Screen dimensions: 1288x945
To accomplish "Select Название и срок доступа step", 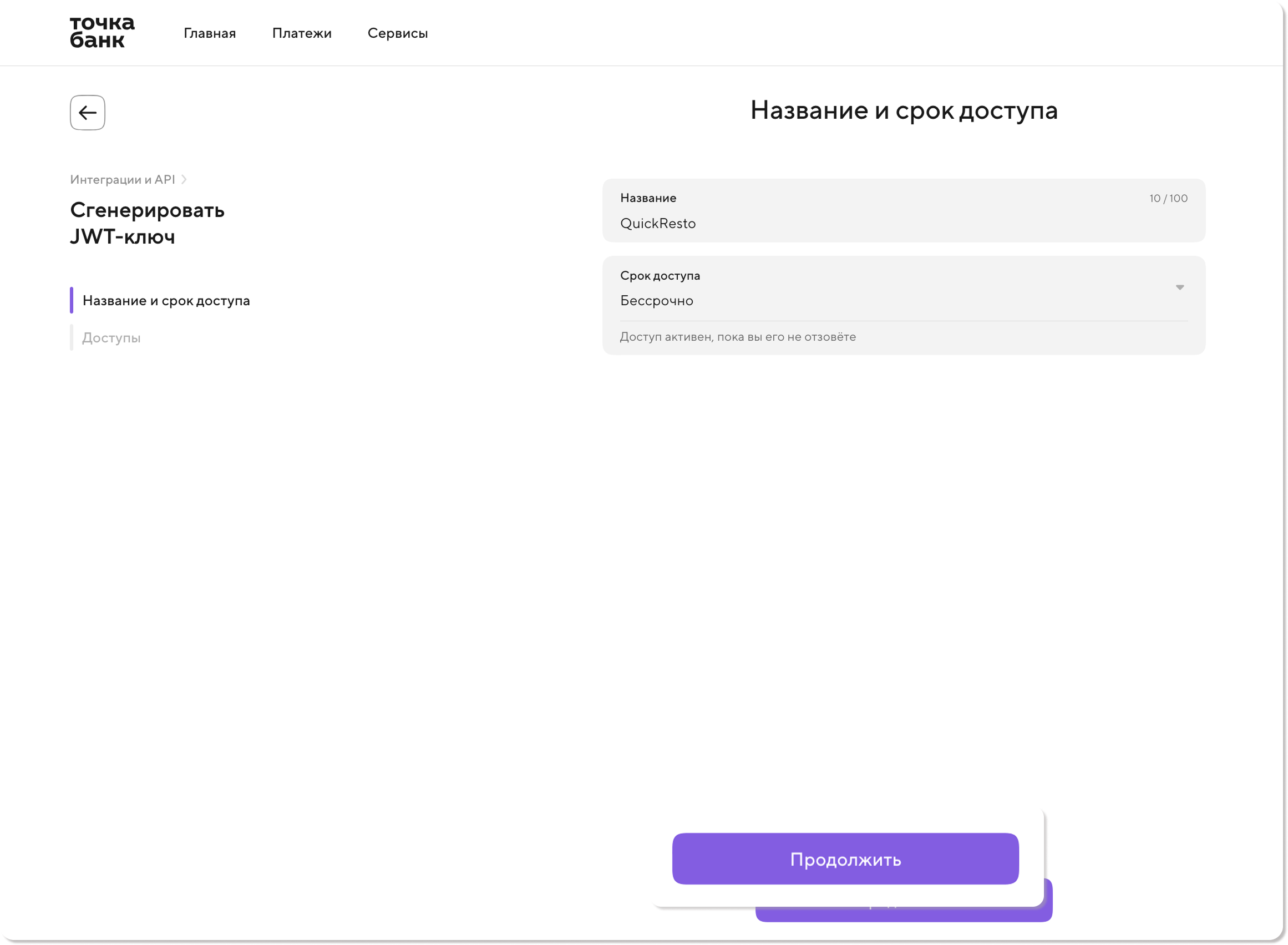I will [166, 301].
